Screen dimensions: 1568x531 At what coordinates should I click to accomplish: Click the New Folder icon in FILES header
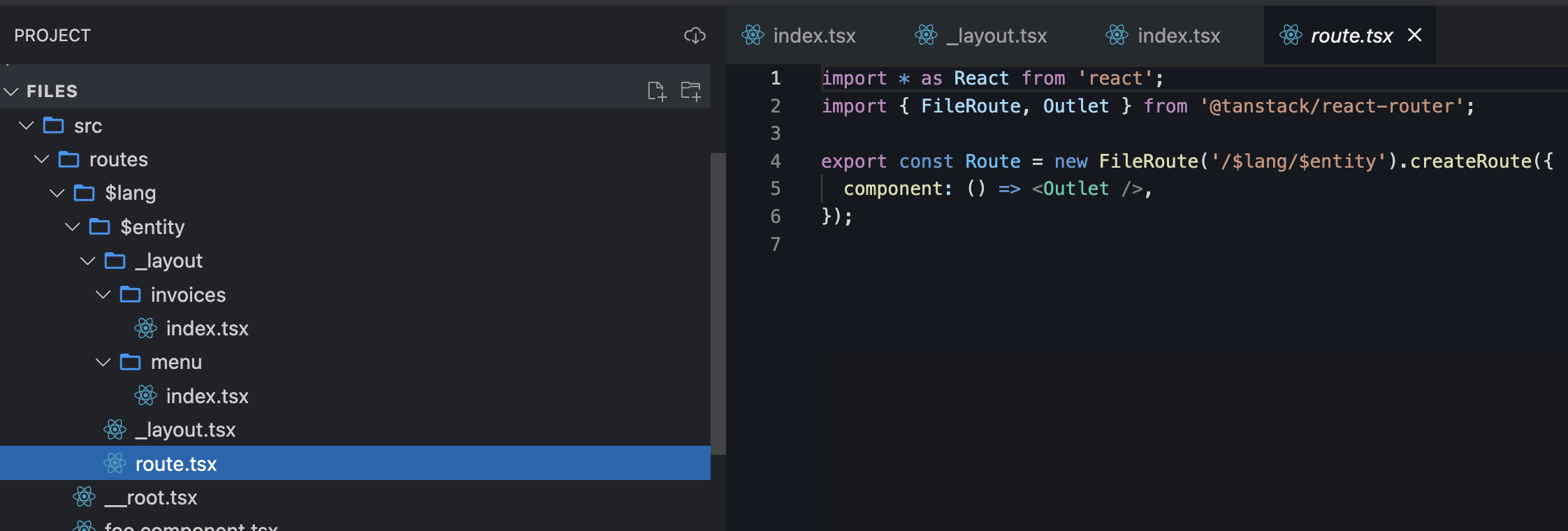690,91
